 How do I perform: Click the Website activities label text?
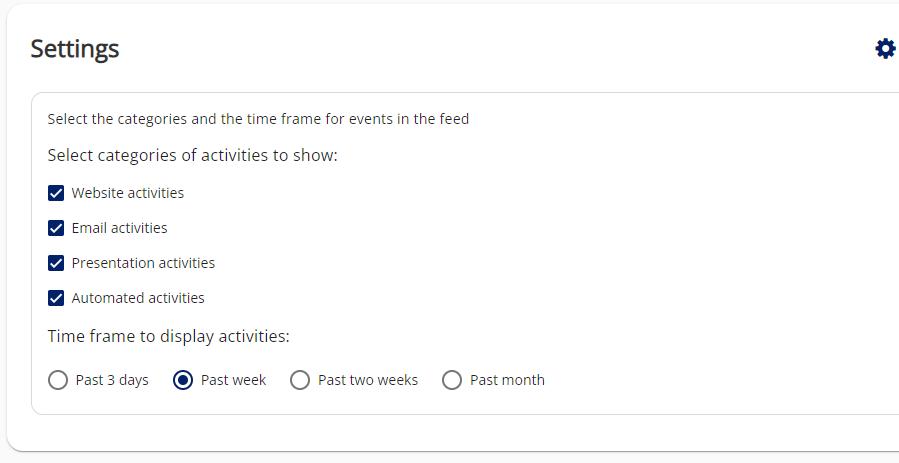click(128, 193)
